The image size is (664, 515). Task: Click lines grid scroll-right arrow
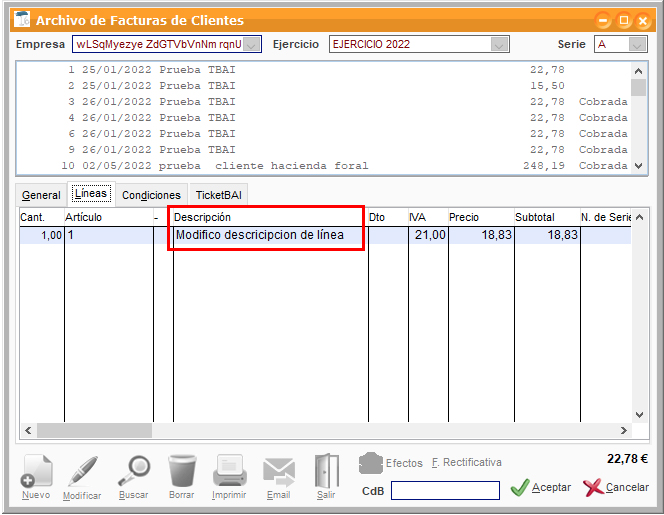click(x=623, y=431)
